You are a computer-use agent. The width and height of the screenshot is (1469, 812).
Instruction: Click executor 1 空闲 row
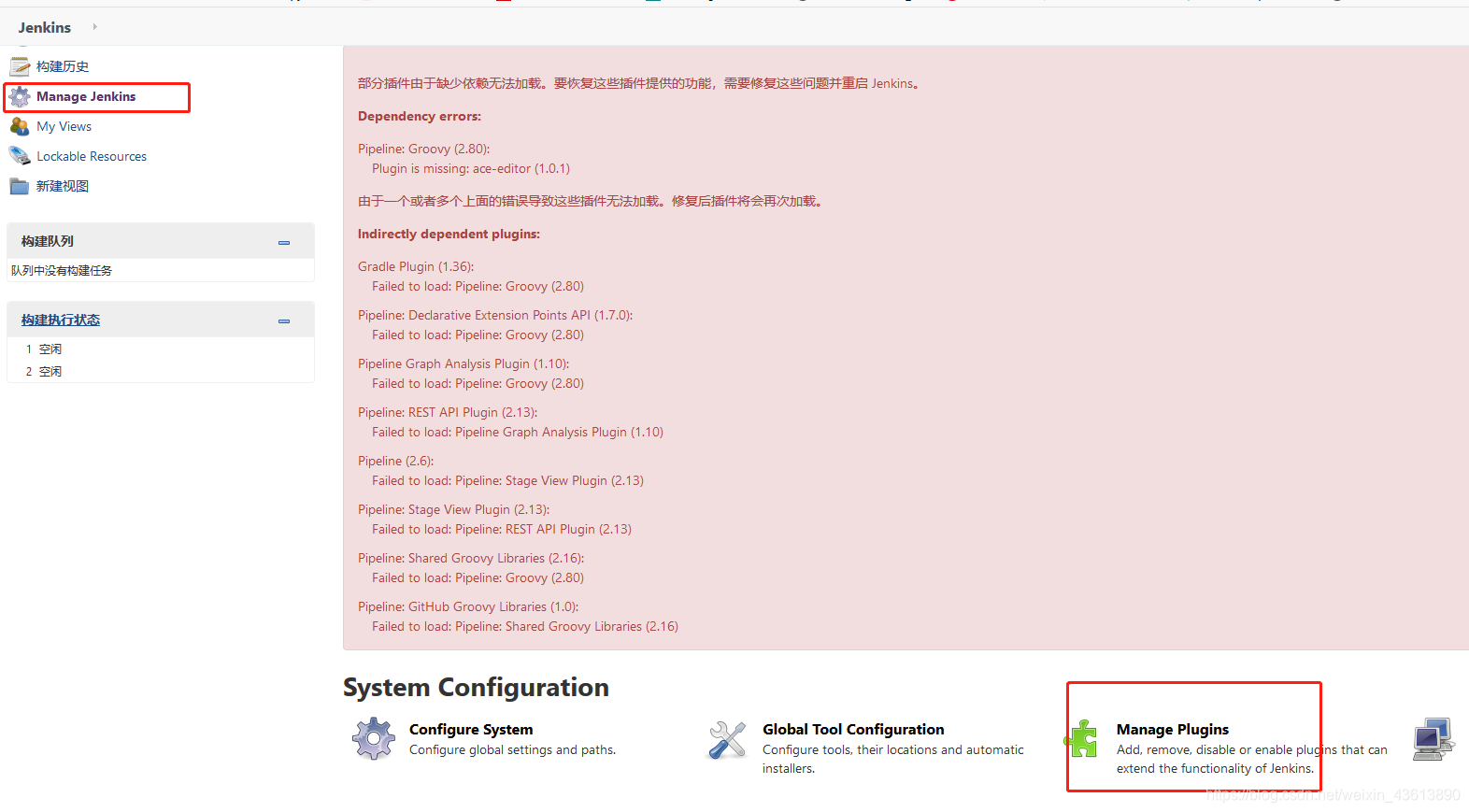[x=161, y=349]
